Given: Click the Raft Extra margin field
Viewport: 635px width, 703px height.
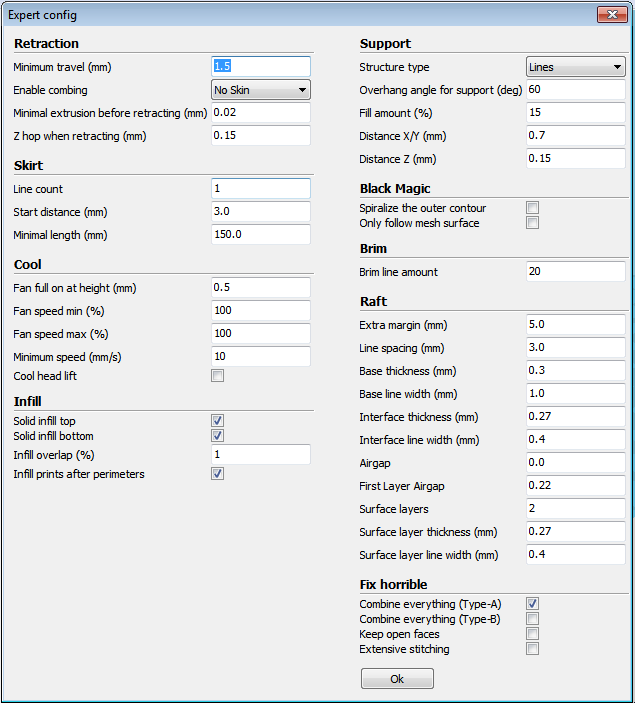Looking at the screenshot, I should [576, 325].
